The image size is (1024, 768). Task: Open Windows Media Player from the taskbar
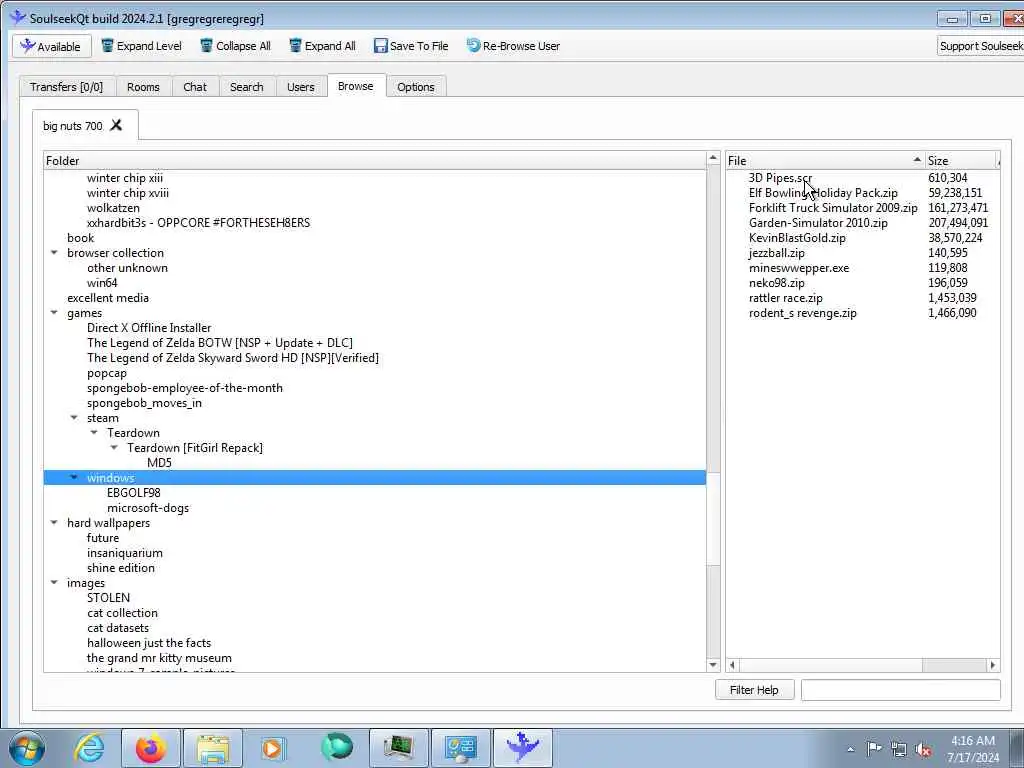273,748
